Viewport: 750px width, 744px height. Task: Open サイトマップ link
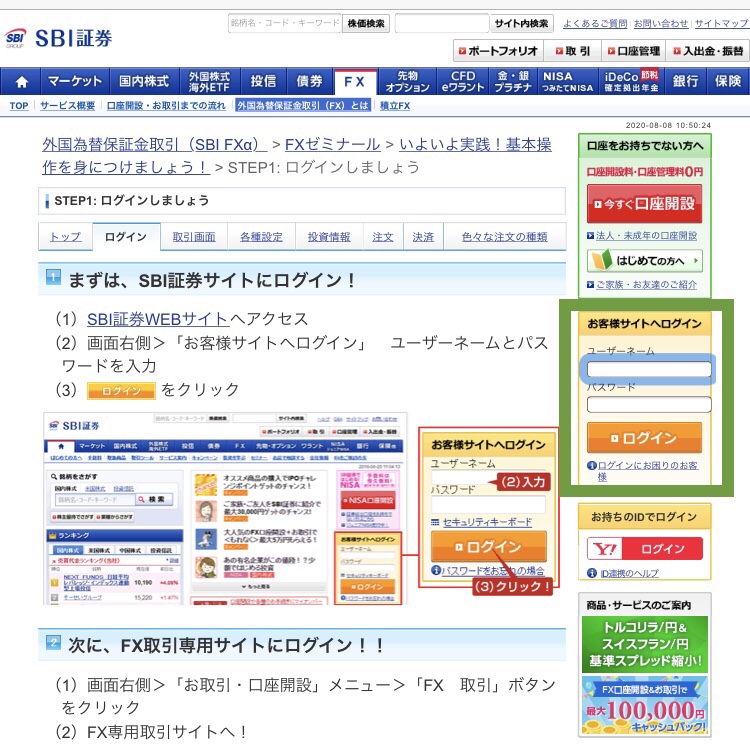pyautogui.click(x=721, y=23)
